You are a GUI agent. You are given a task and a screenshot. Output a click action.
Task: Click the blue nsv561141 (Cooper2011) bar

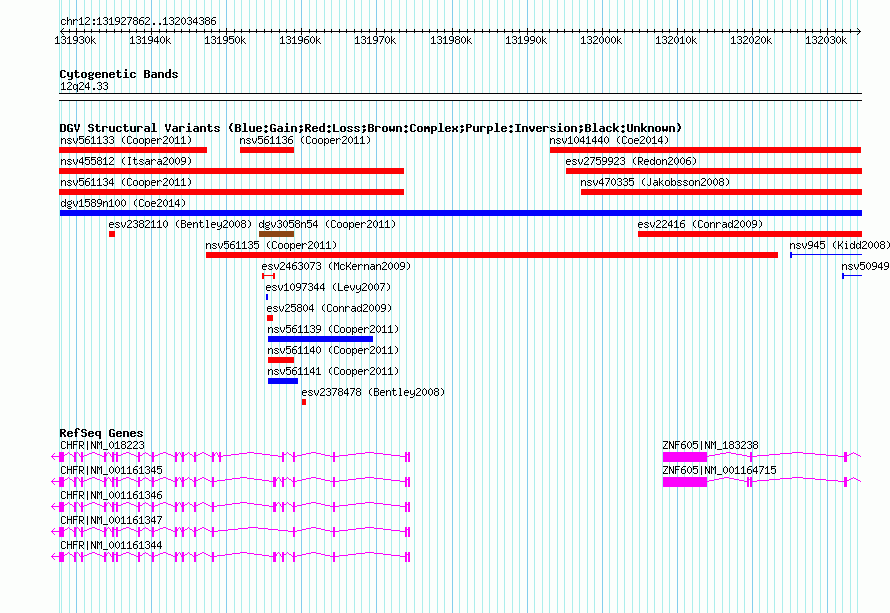[x=283, y=381]
